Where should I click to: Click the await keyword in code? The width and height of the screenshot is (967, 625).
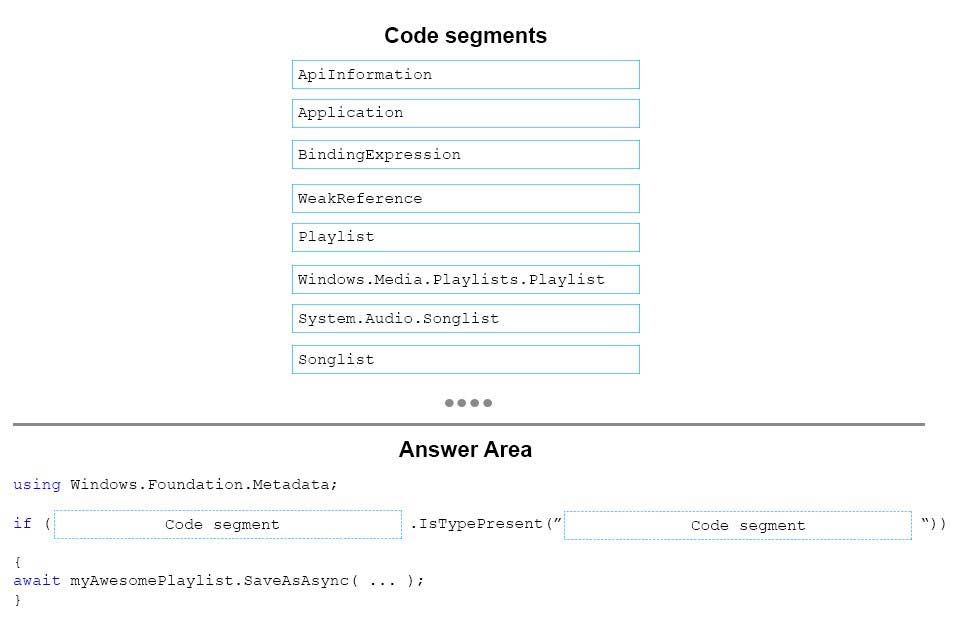[x=37, y=581]
